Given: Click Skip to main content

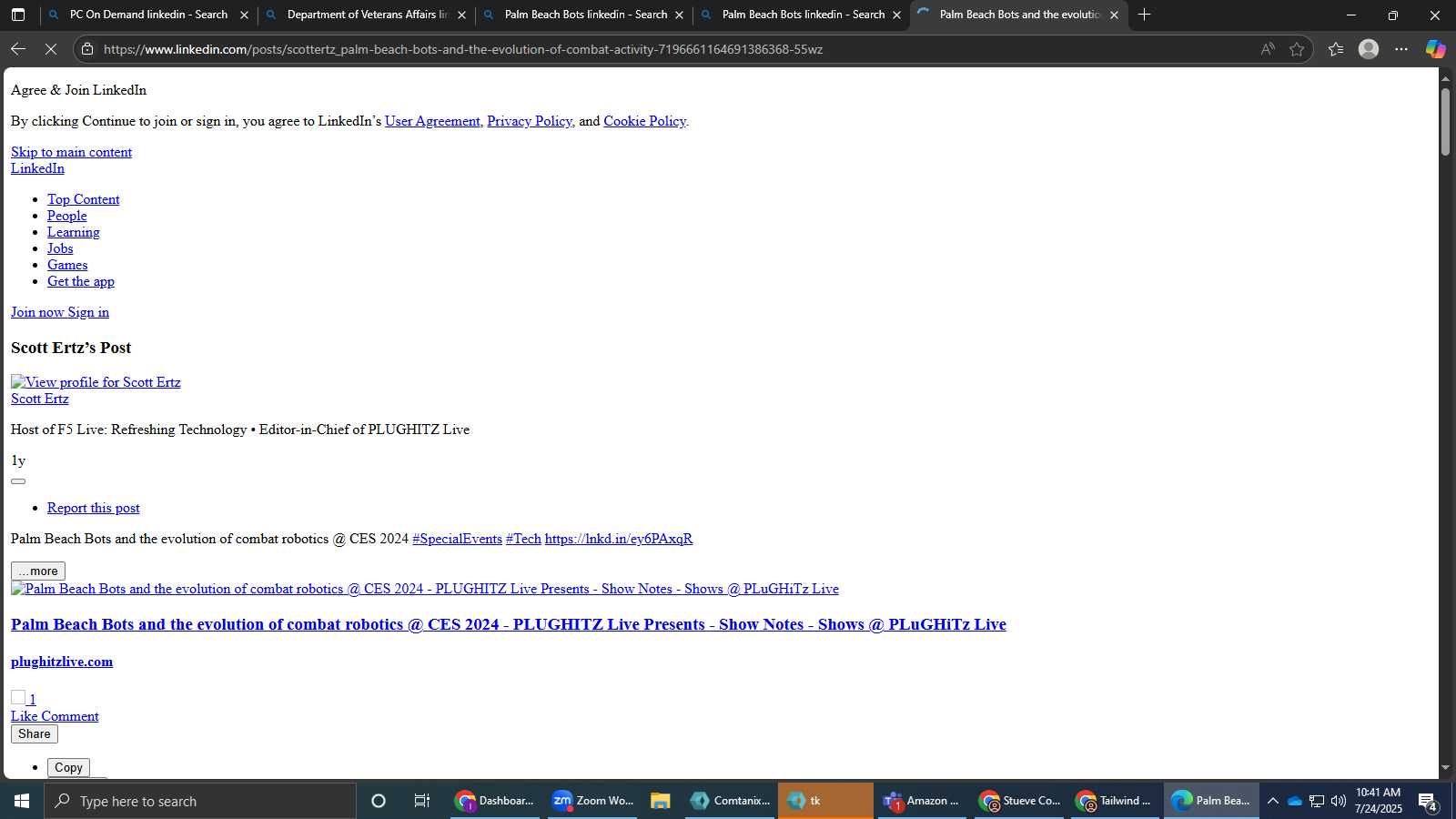Looking at the screenshot, I should point(71,152).
